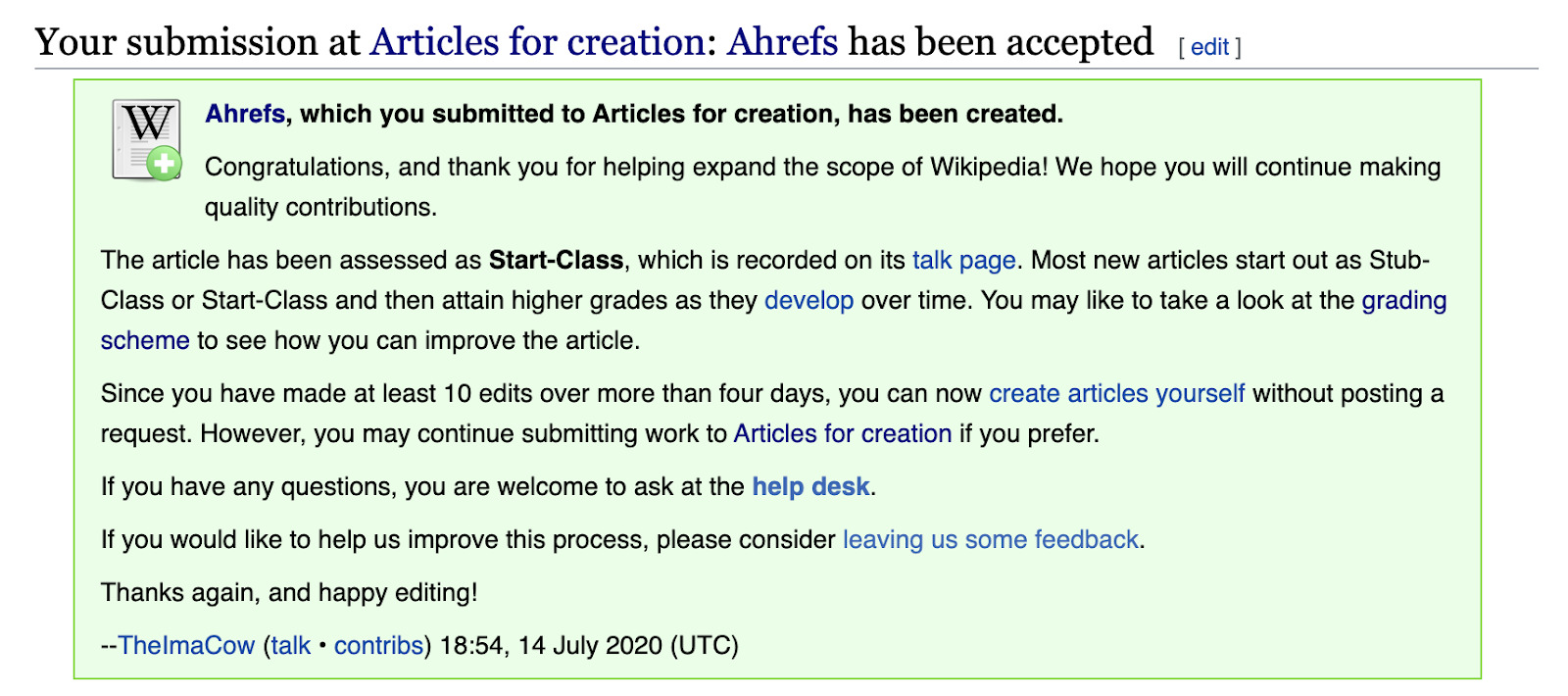Screen dimensions: 1568x696
Task: Open TheImaCow's user page link
Action: tap(186, 645)
